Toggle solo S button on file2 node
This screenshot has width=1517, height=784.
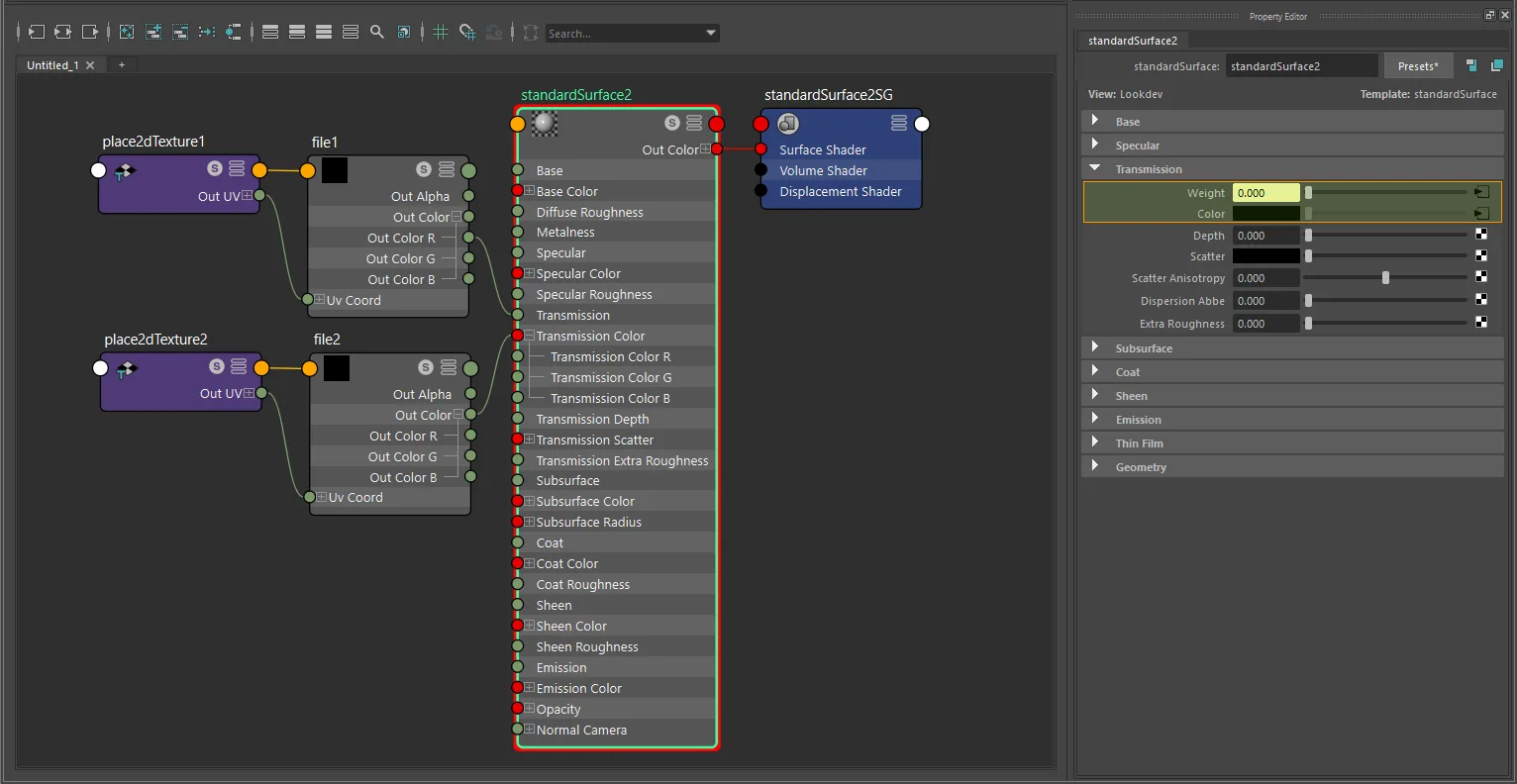pyautogui.click(x=426, y=367)
